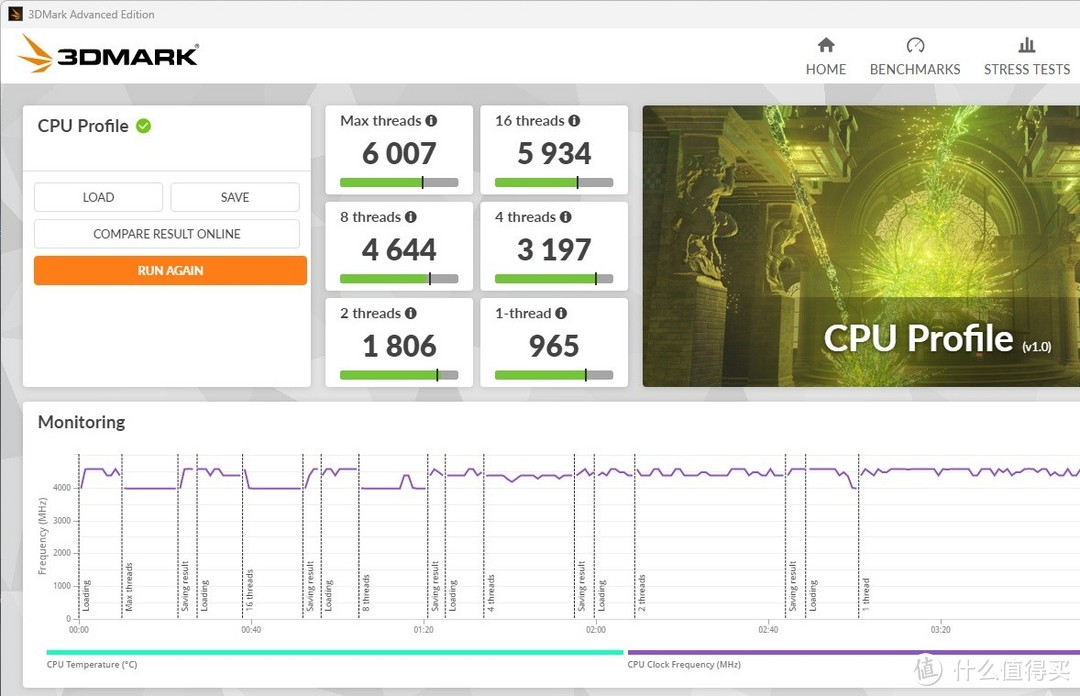Viewport: 1080px width, 696px height.
Task: Click the 3DMark logo
Action: click(109, 54)
